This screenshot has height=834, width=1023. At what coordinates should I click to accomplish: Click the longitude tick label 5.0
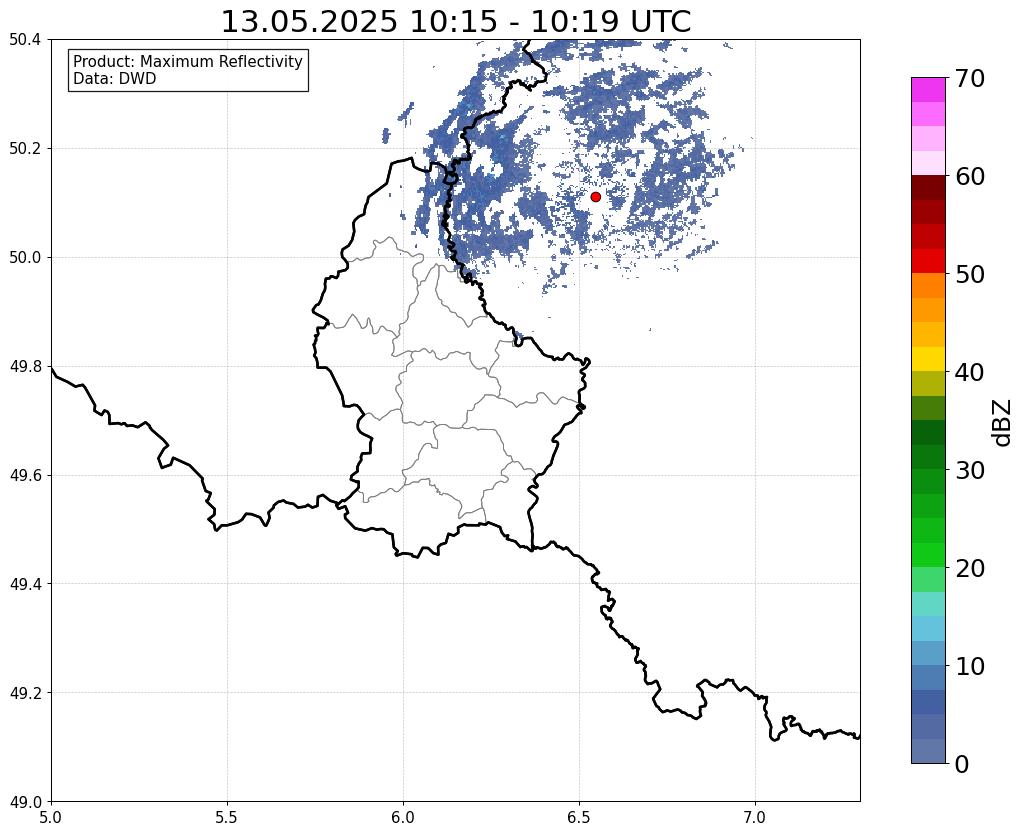point(51,817)
